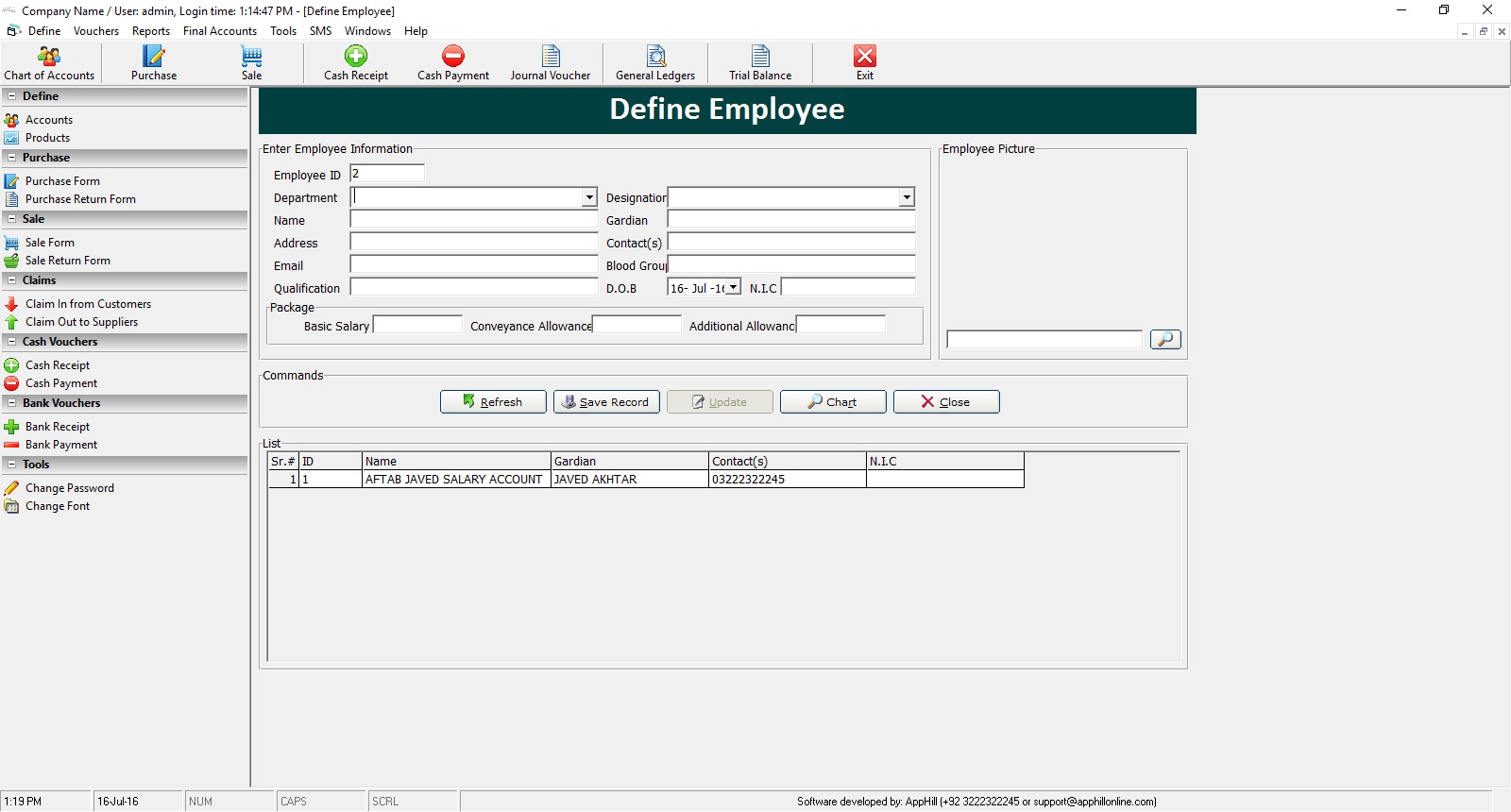
Task: Open the Final Accounts menu
Action: (x=220, y=31)
